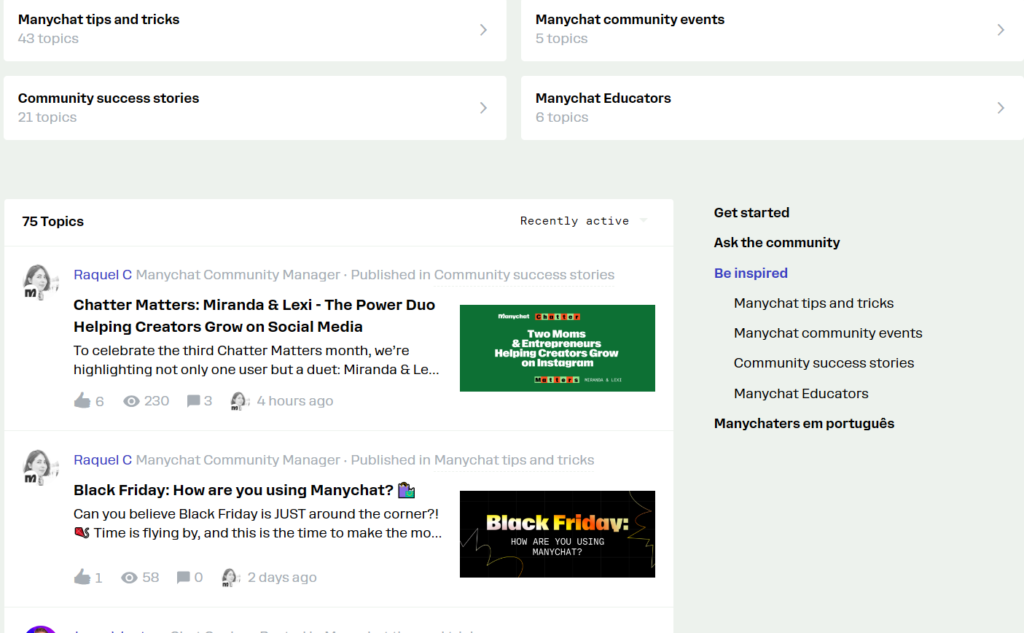Screen dimensions: 1024x633
Task: Open Manychat tips and tricks link in byline
Action: 514,460
